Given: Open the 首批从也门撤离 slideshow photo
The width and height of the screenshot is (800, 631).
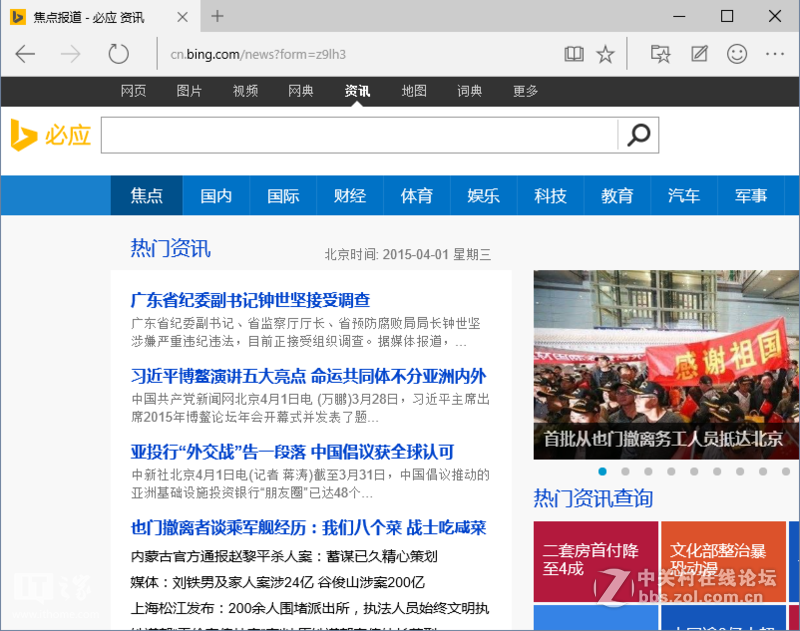Looking at the screenshot, I should point(666,365).
